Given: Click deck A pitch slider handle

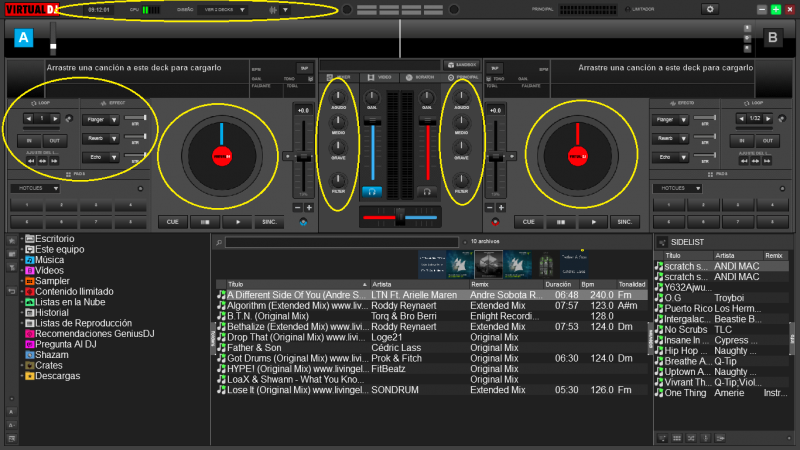Looking at the screenshot, I should [303, 158].
